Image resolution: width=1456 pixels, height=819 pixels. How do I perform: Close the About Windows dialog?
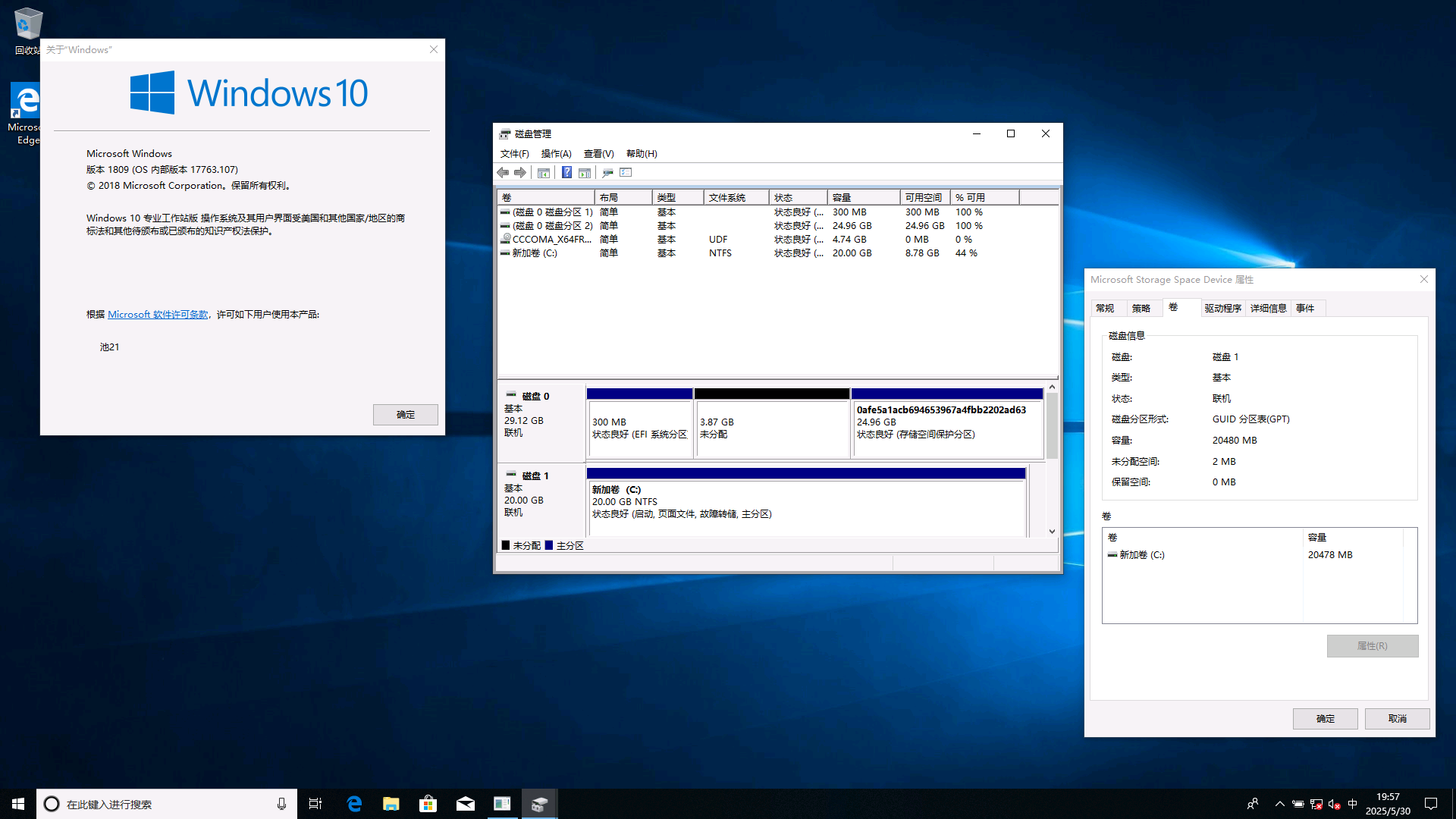434,50
